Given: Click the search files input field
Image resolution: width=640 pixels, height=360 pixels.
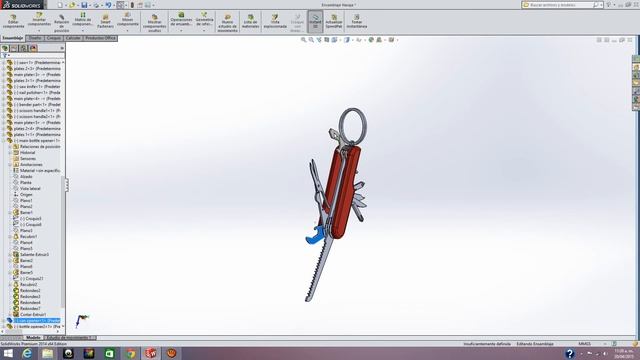Looking at the screenshot, I should 559,5.
